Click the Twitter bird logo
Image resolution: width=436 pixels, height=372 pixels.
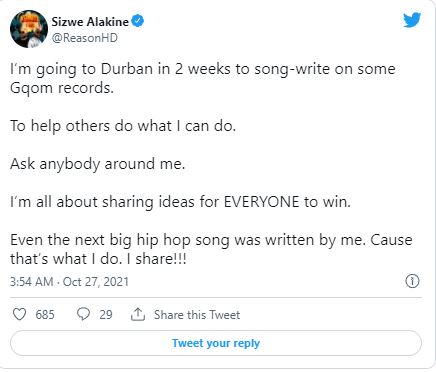[412, 20]
